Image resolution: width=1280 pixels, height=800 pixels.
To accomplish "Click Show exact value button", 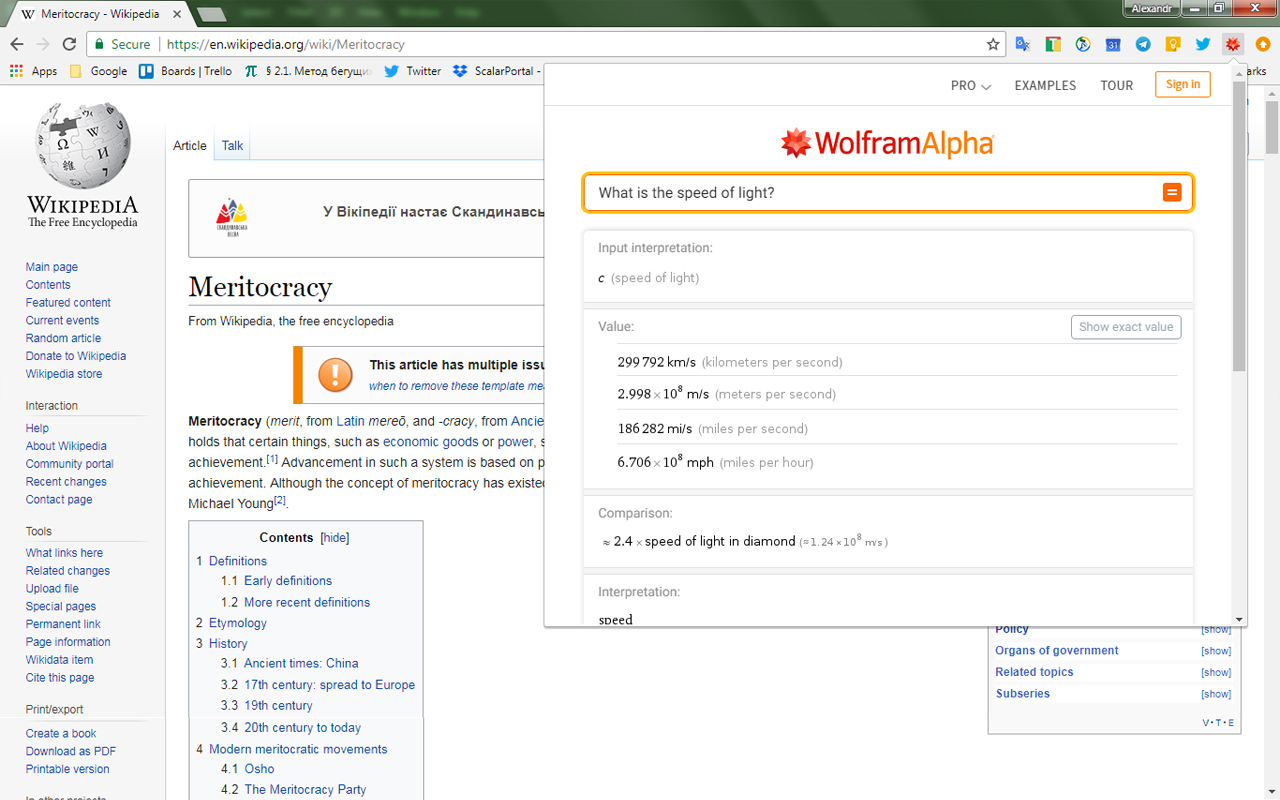I will tap(1126, 327).
